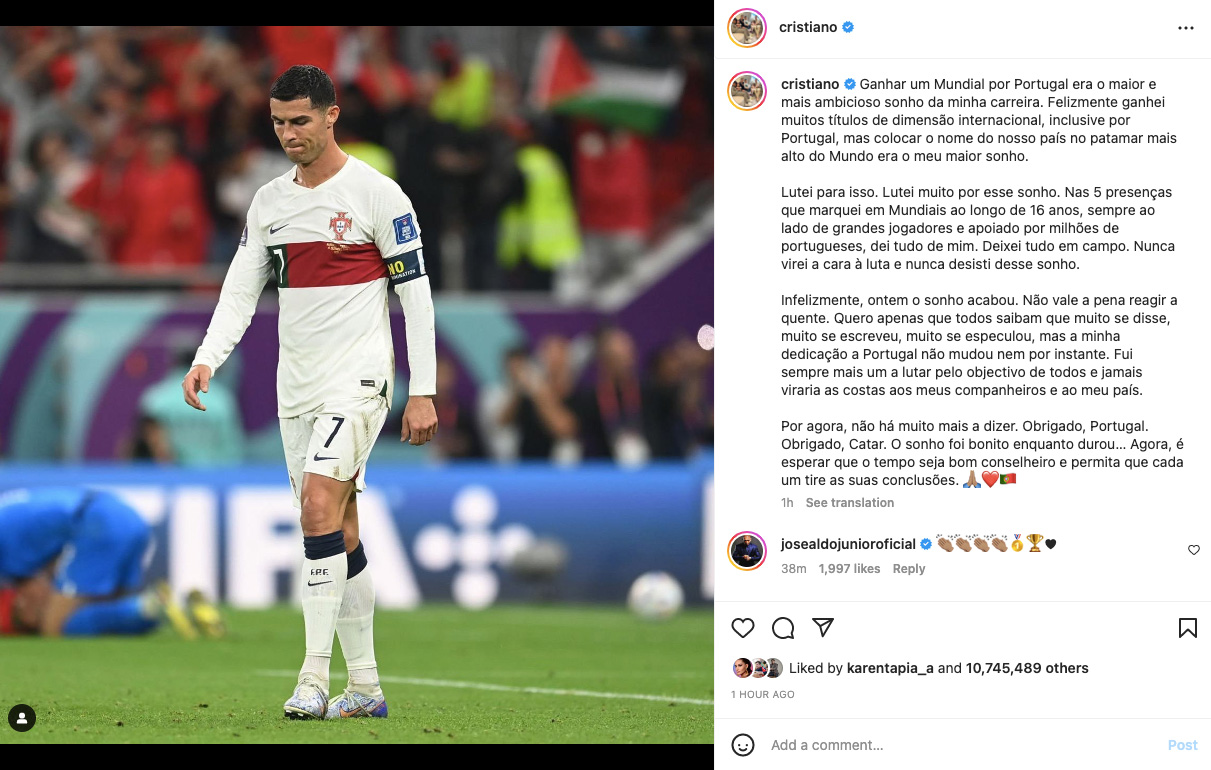
Task: Open josealdojunioroficial's profile link
Action: pos(848,544)
